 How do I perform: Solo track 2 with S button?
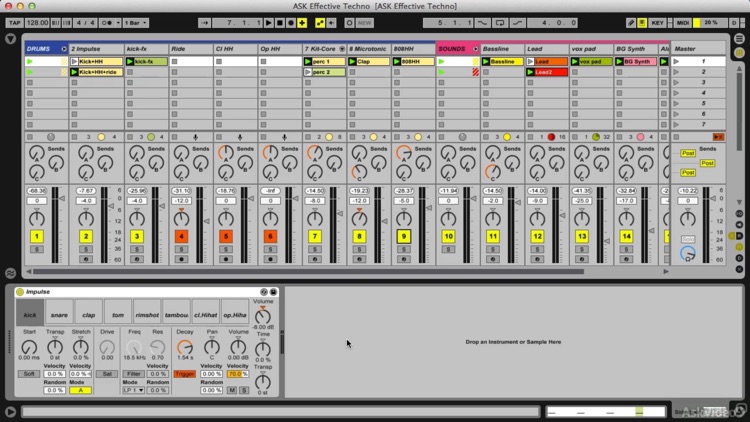86,249
